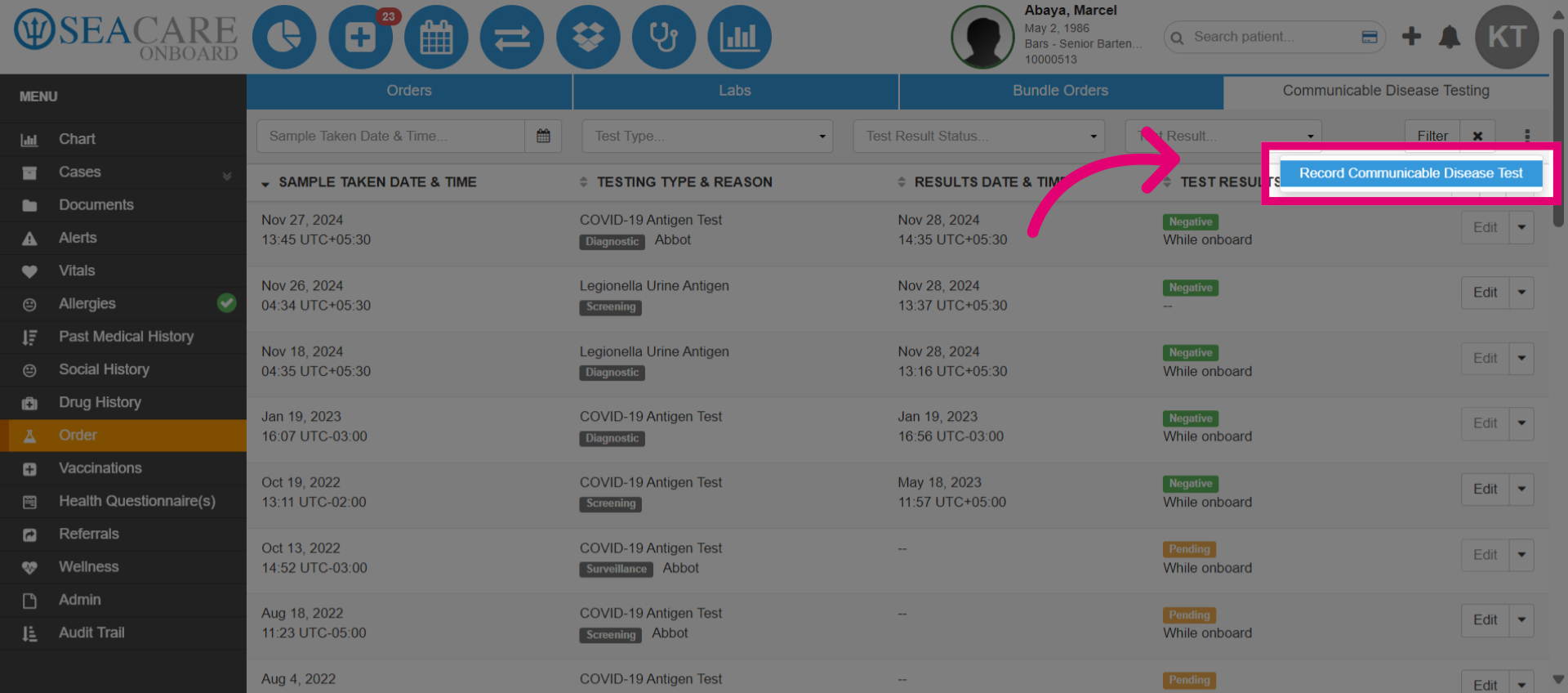Click the plus icon near search
Viewport: 1568px width, 693px height.
[x=1411, y=36]
